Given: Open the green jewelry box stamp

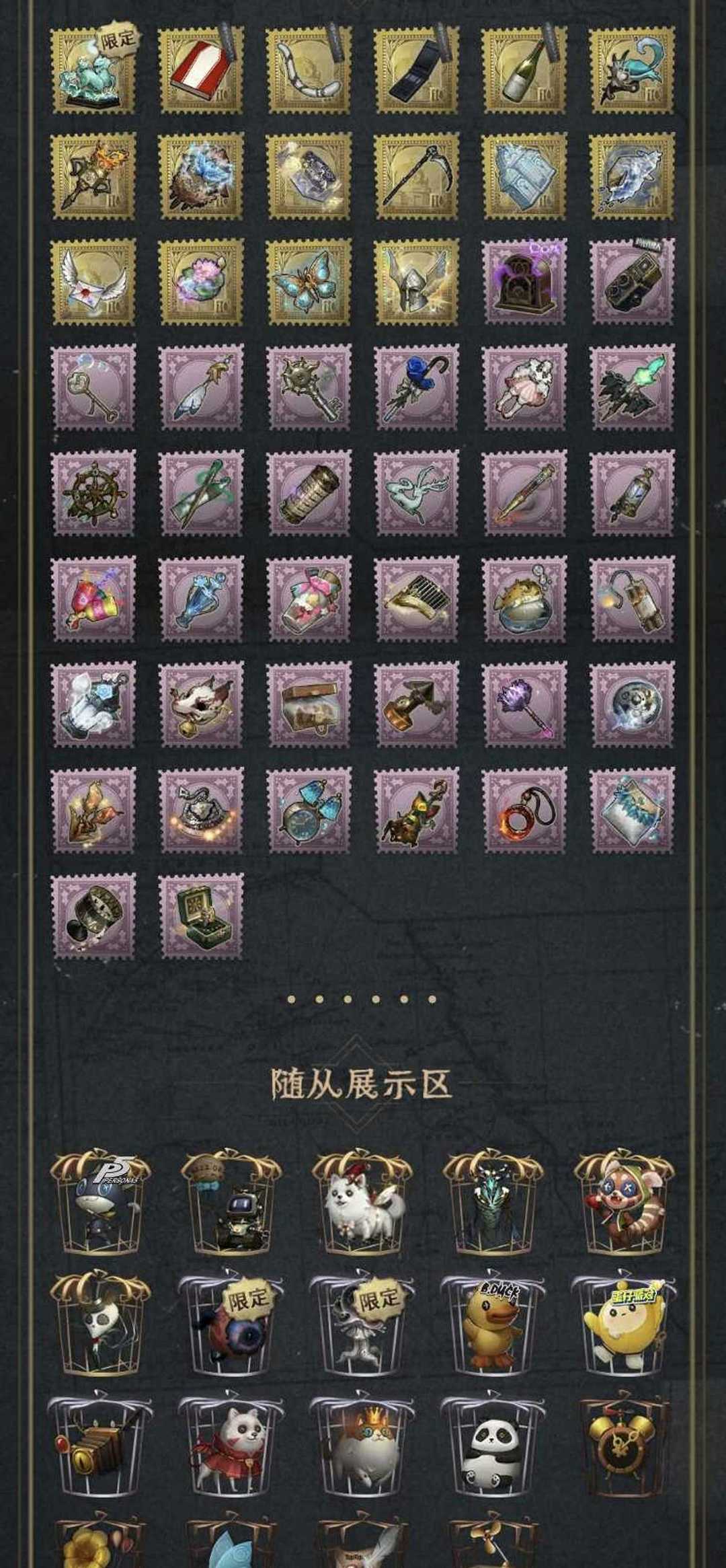Looking at the screenshot, I should 201,916.
